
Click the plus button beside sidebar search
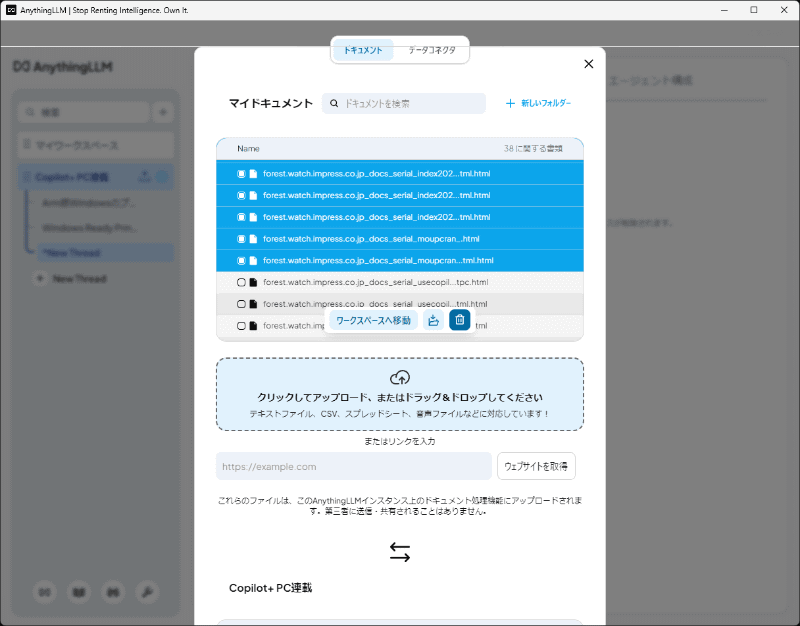pyautogui.click(x=163, y=112)
